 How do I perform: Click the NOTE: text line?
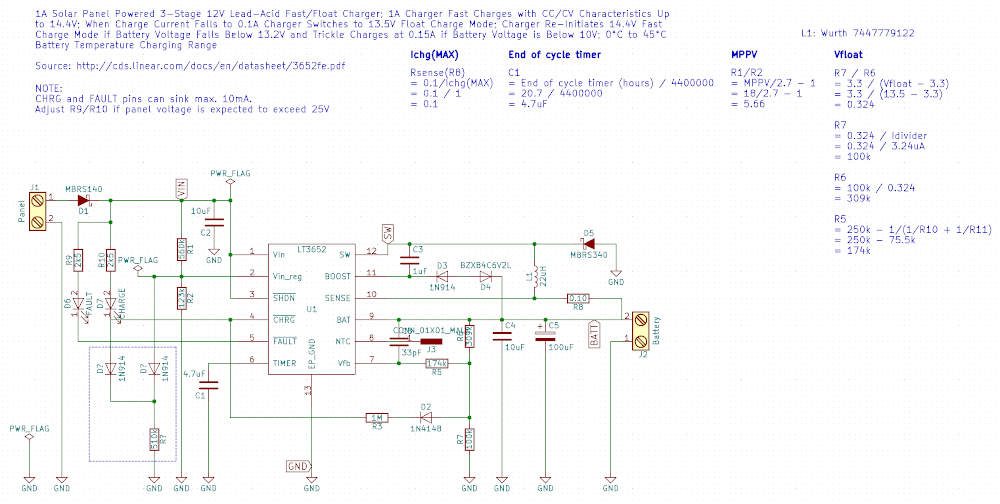49,88
